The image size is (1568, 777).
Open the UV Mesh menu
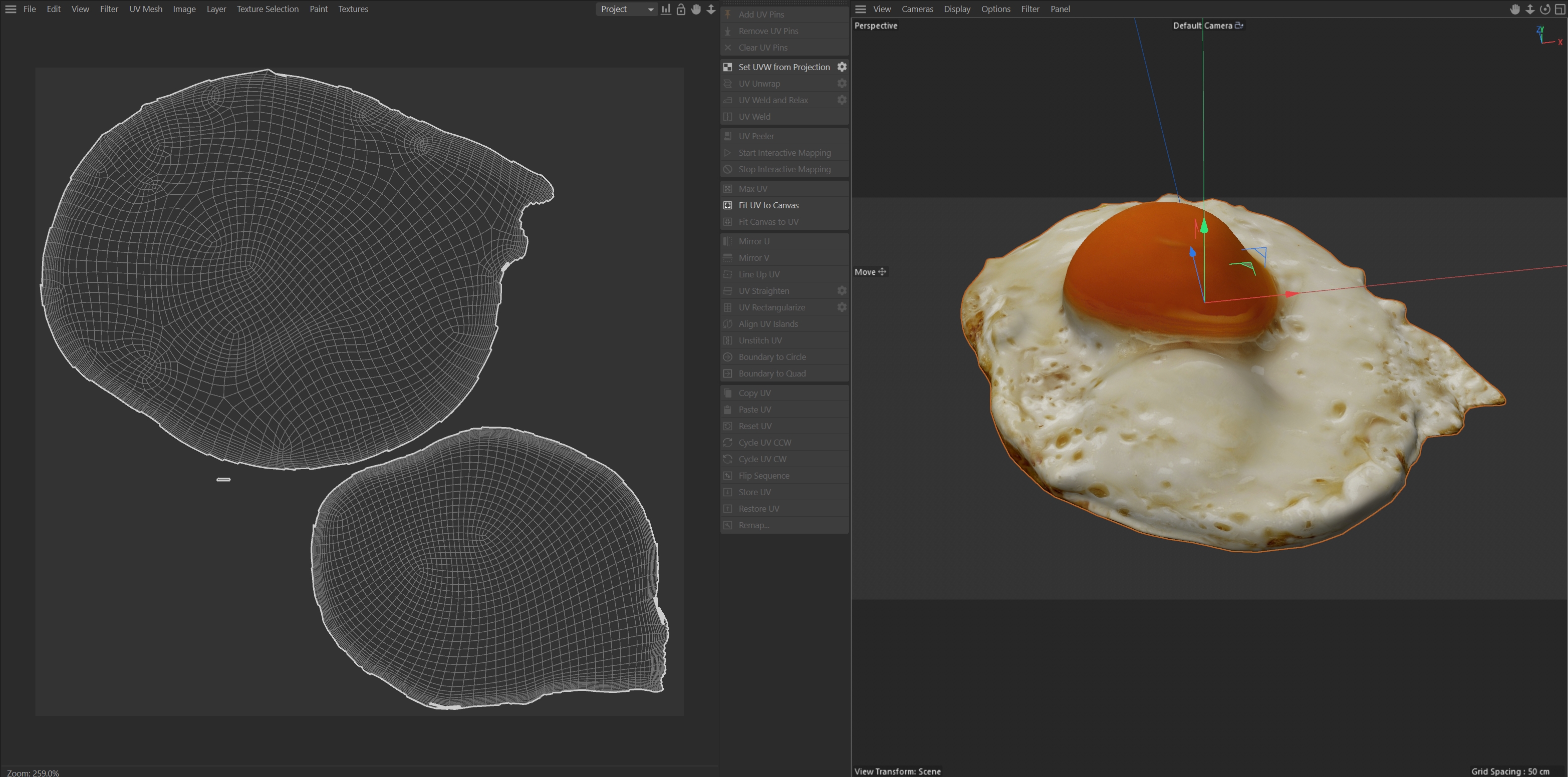click(x=145, y=9)
